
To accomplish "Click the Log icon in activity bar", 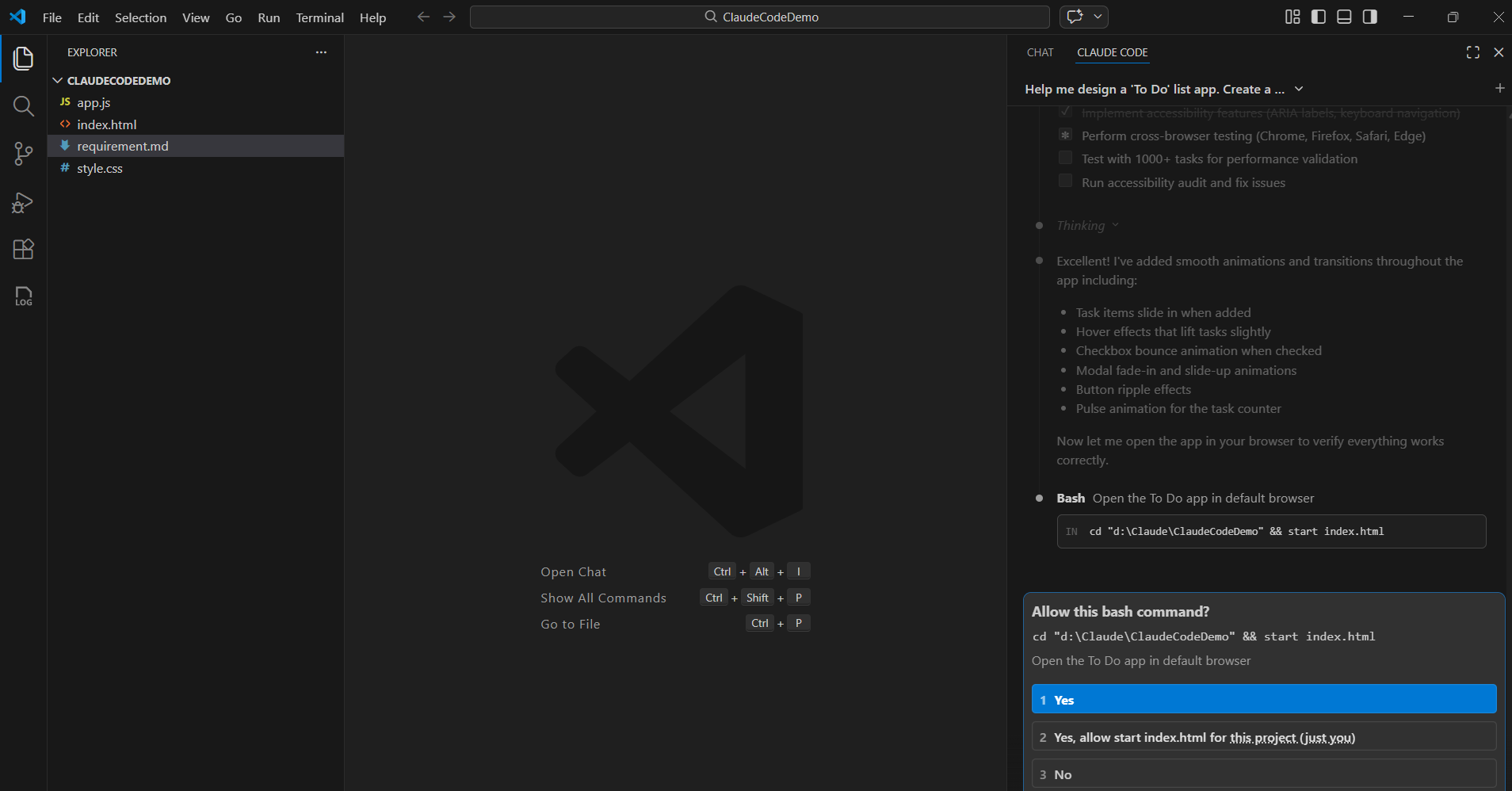I will coord(23,296).
